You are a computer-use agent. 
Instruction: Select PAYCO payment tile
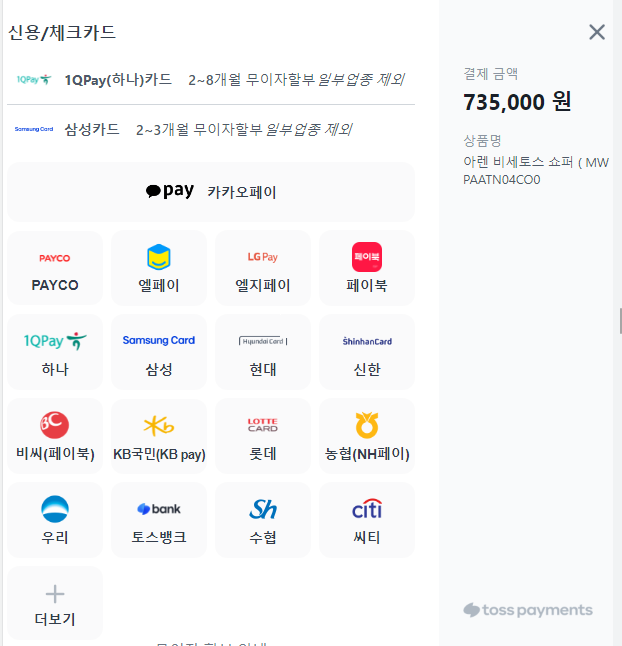click(x=55, y=268)
